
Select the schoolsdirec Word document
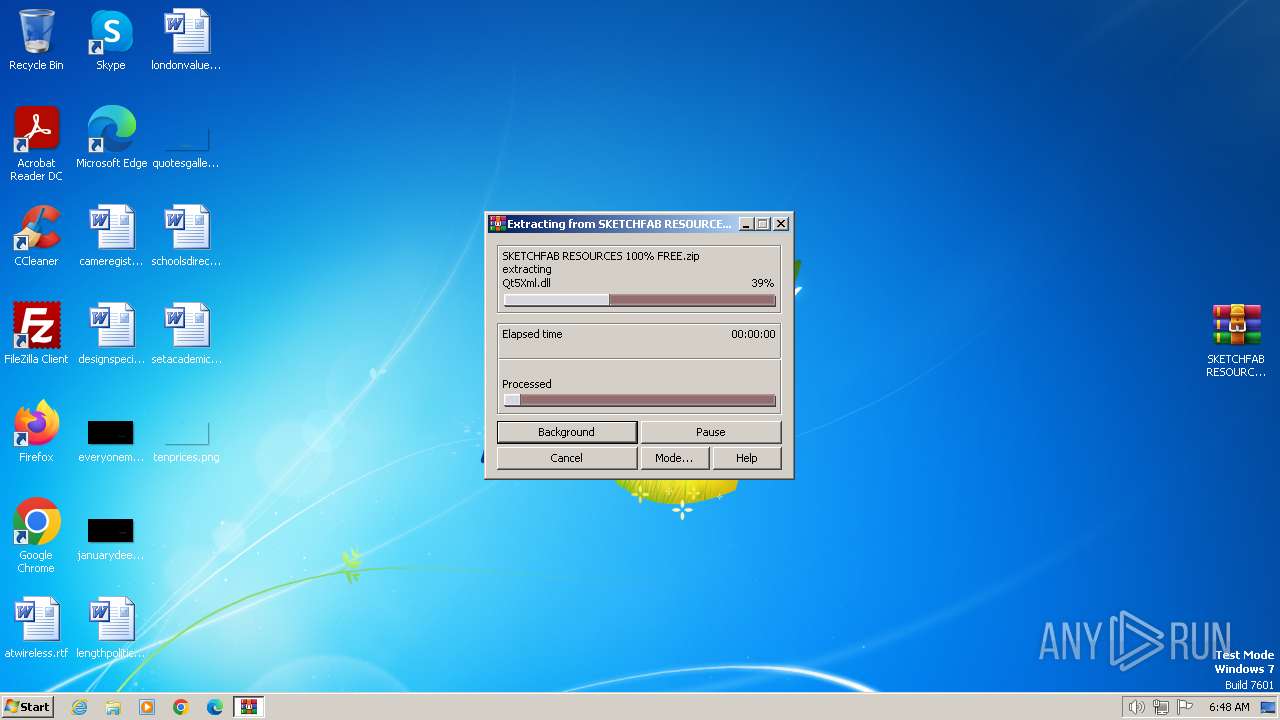point(186,236)
